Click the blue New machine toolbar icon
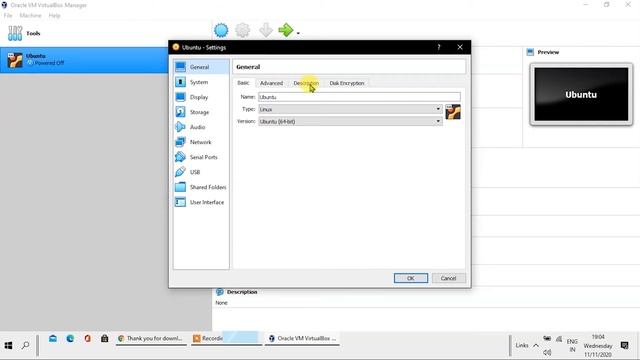Viewport: 640px width, 360px height. pyautogui.click(x=221, y=30)
